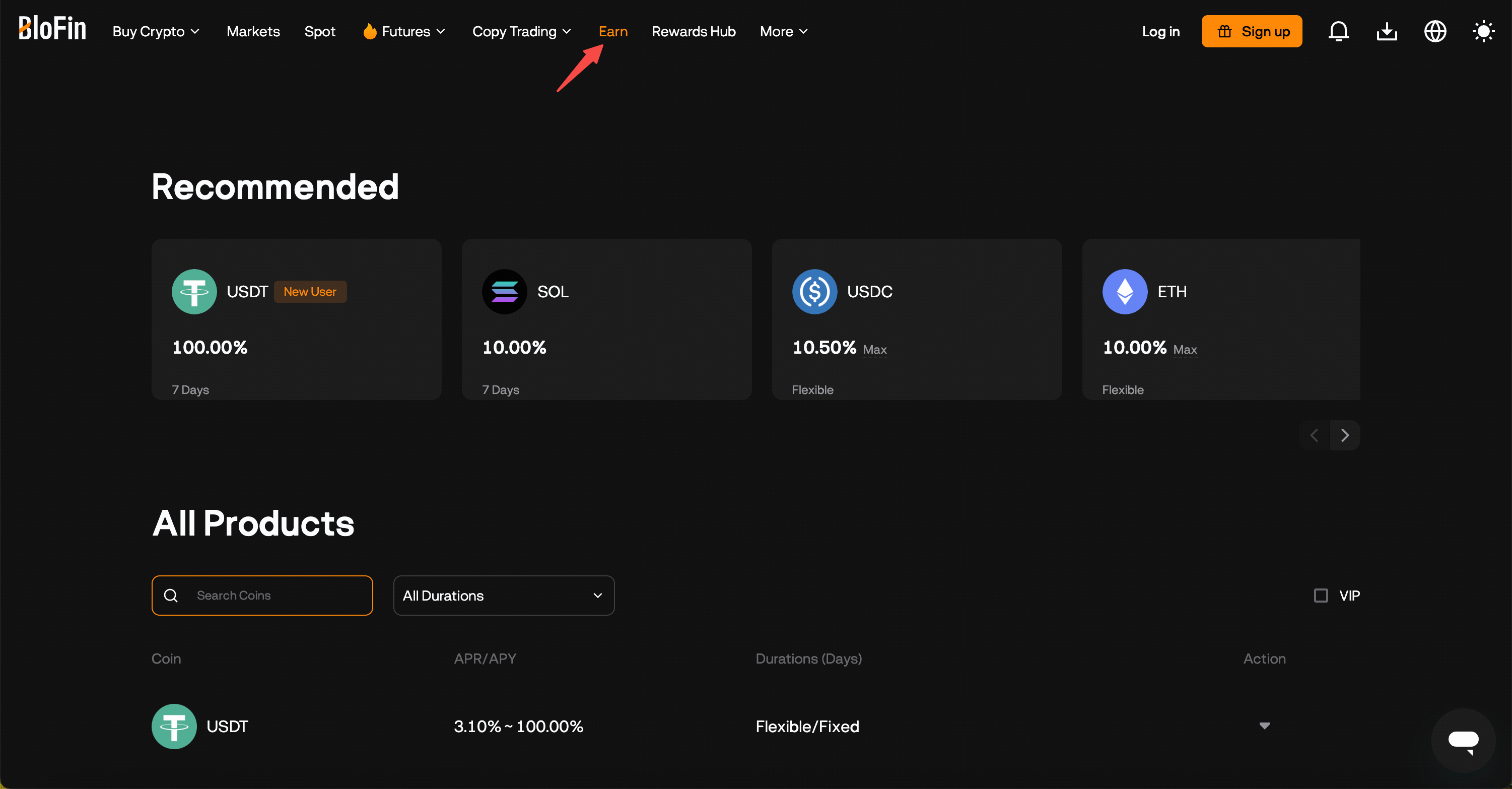Click the search magnifier in Search Coins
The width and height of the screenshot is (1512, 789).
(171, 595)
